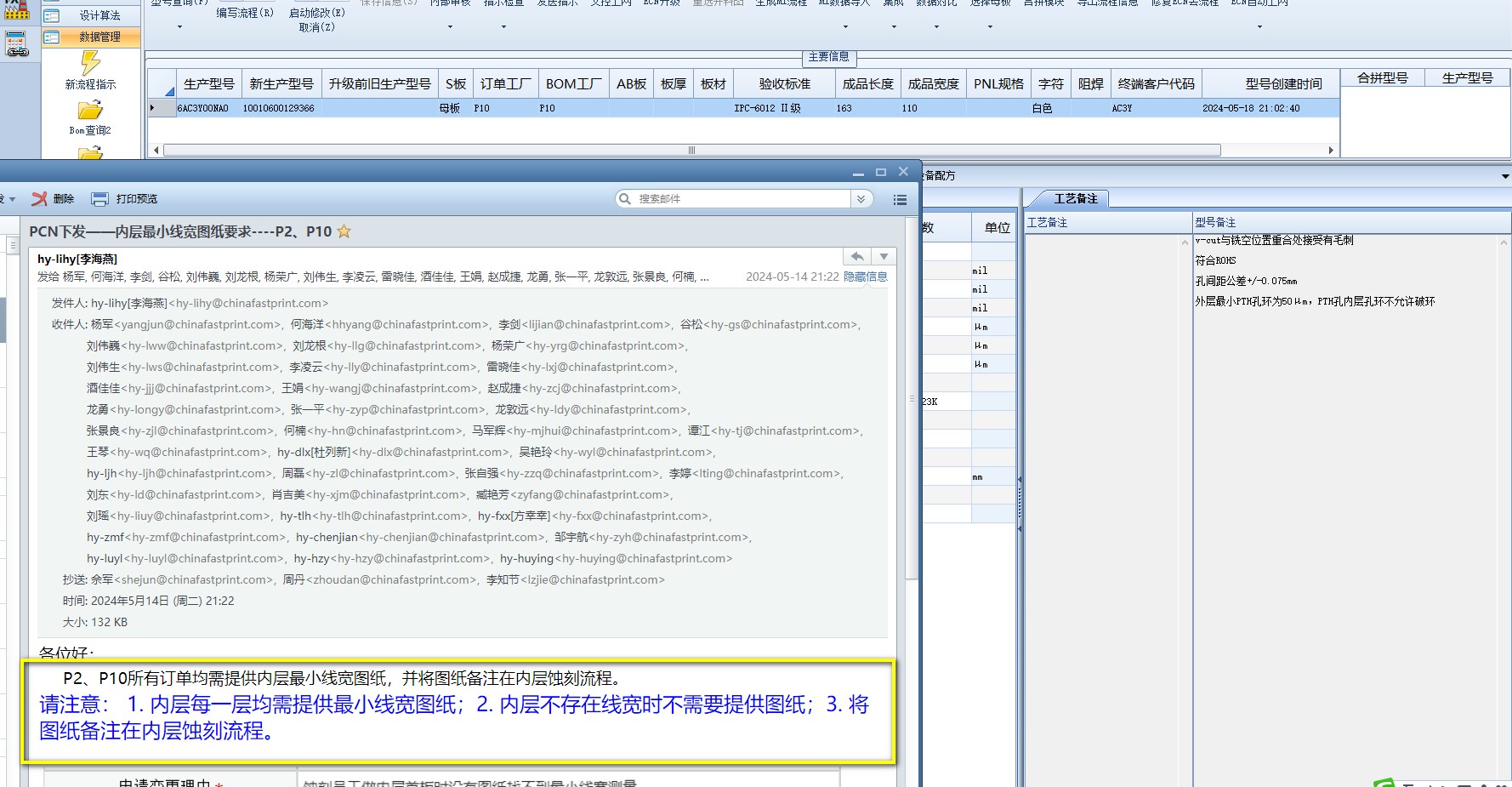Click the 启动修改(E) 取消(Z) toolbar command
The height and width of the screenshot is (787, 1512).
317,20
